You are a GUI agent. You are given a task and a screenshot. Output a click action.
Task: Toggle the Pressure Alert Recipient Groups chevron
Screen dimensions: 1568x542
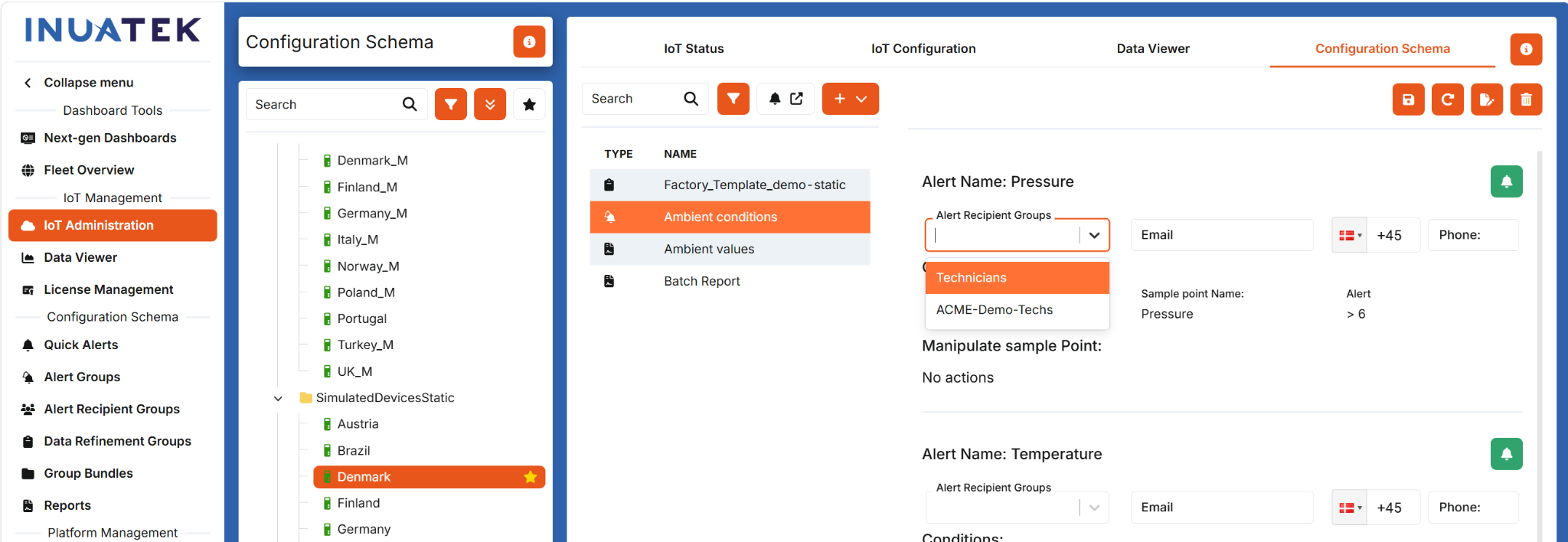(x=1094, y=235)
